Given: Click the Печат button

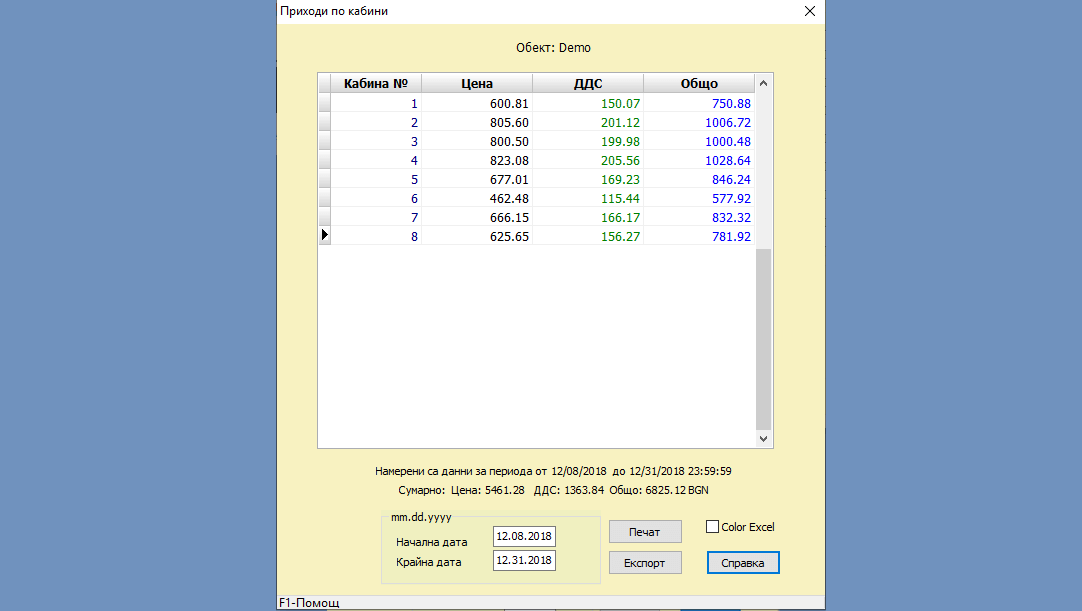Looking at the screenshot, I should (x=645, y=532).
